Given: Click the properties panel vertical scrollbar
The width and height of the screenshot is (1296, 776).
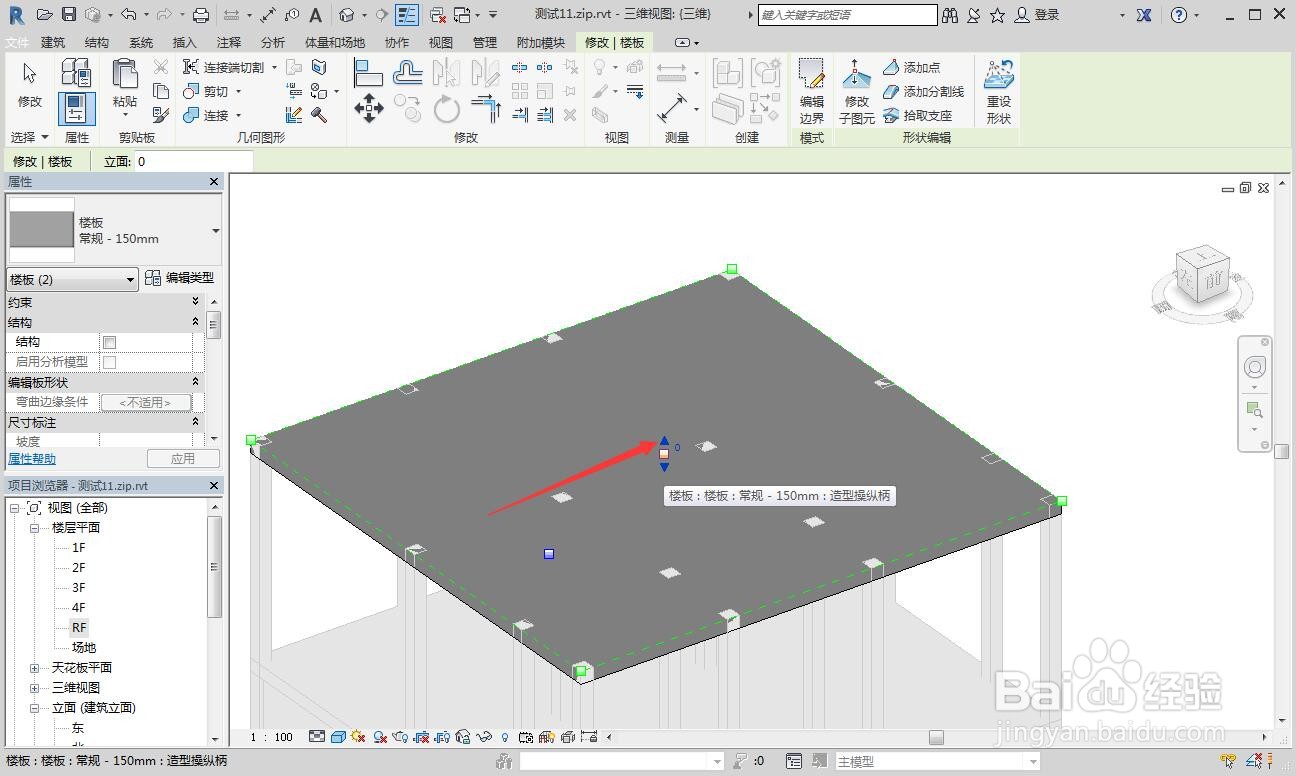Looking at the screenshot, I should tap(213, 326).
